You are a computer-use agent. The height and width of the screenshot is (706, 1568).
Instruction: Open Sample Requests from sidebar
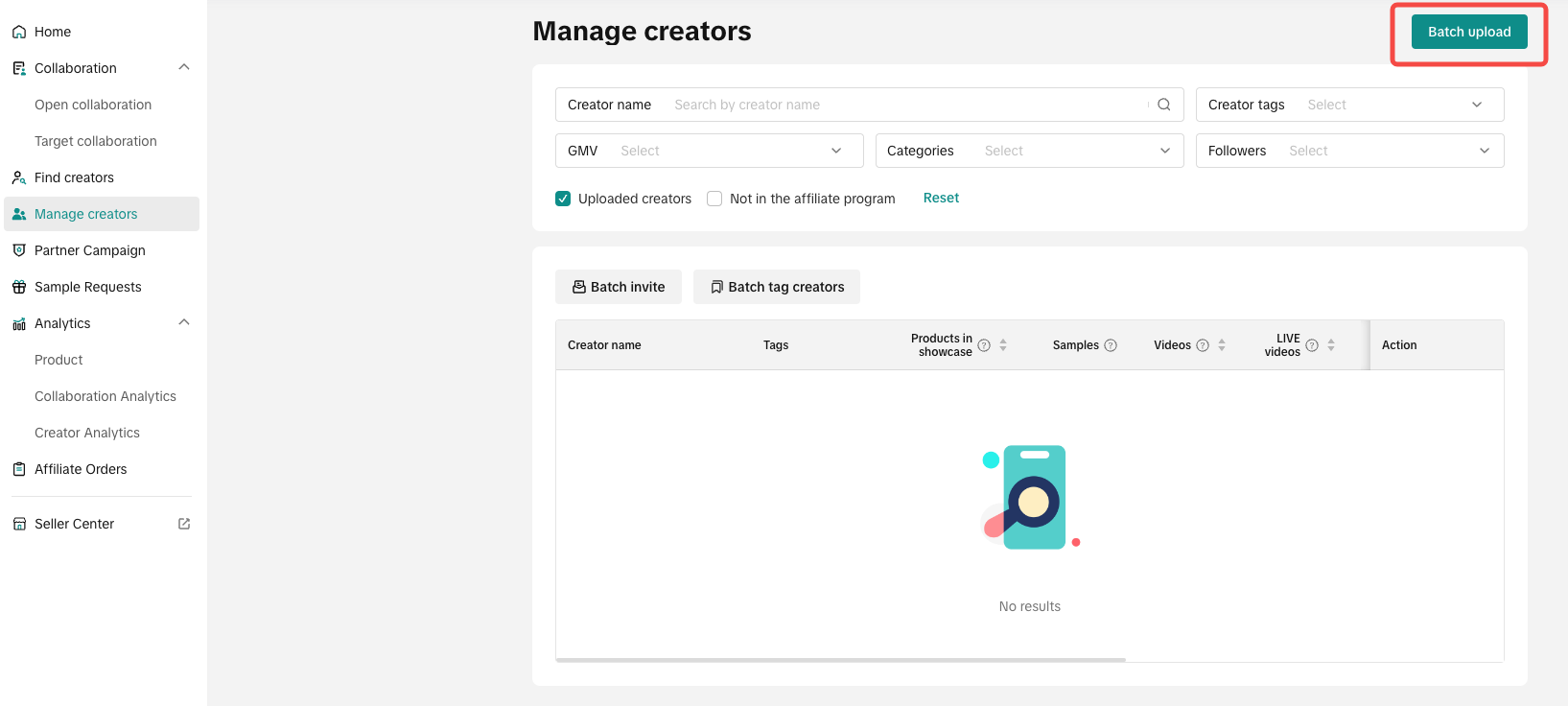87,287
